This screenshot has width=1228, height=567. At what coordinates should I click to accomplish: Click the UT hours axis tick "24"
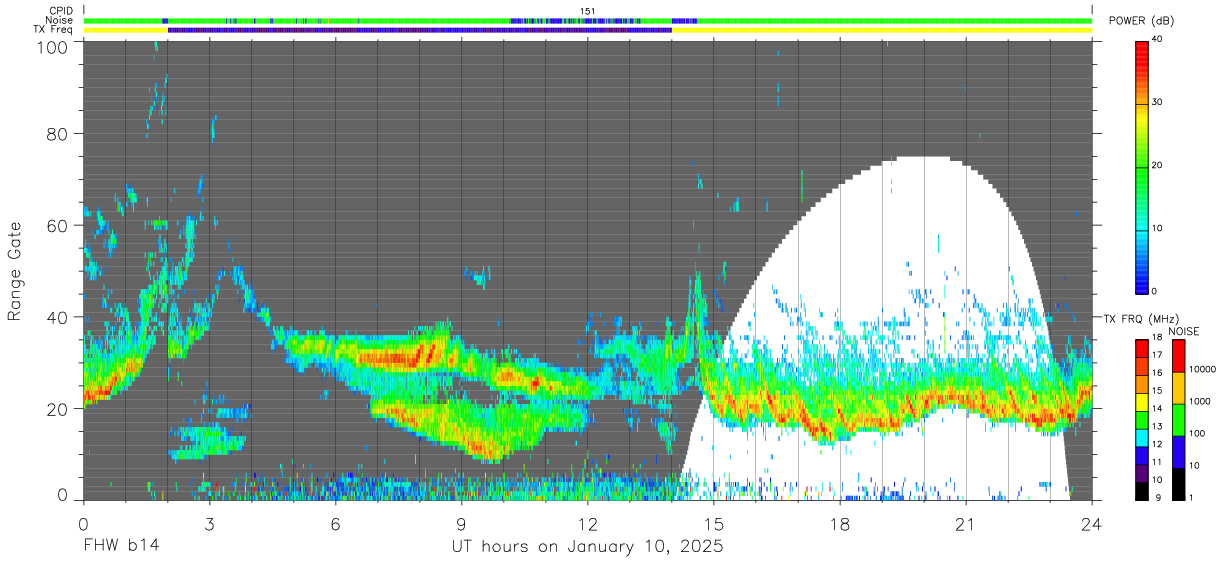(x=1092, y=524)
